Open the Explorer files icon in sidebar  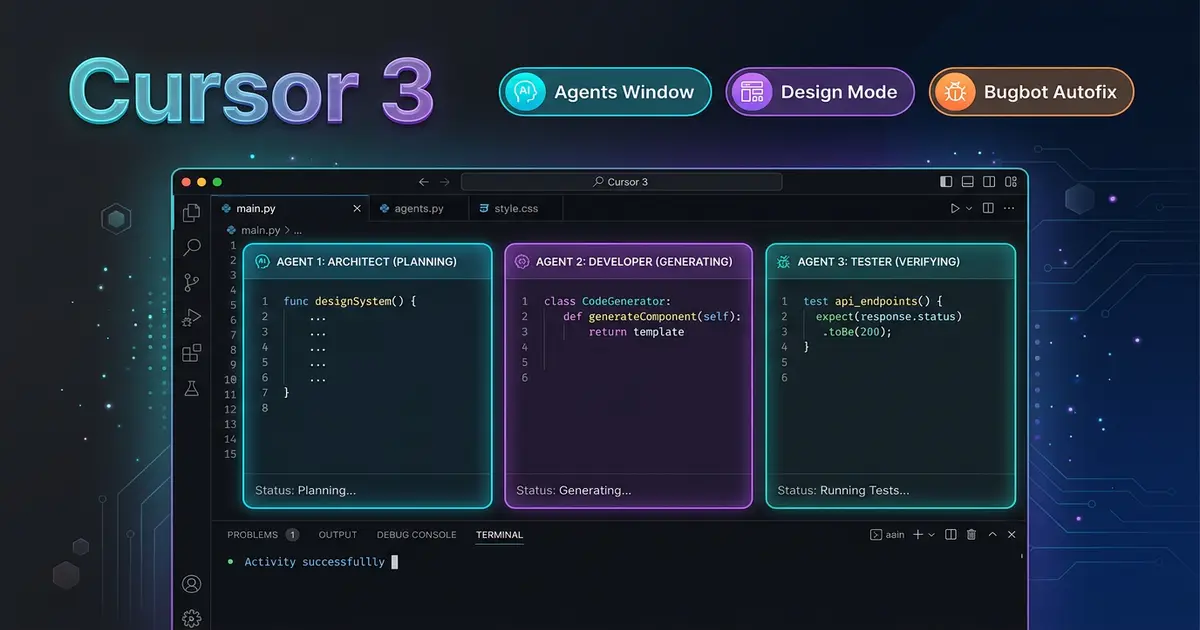pos(191,213)
